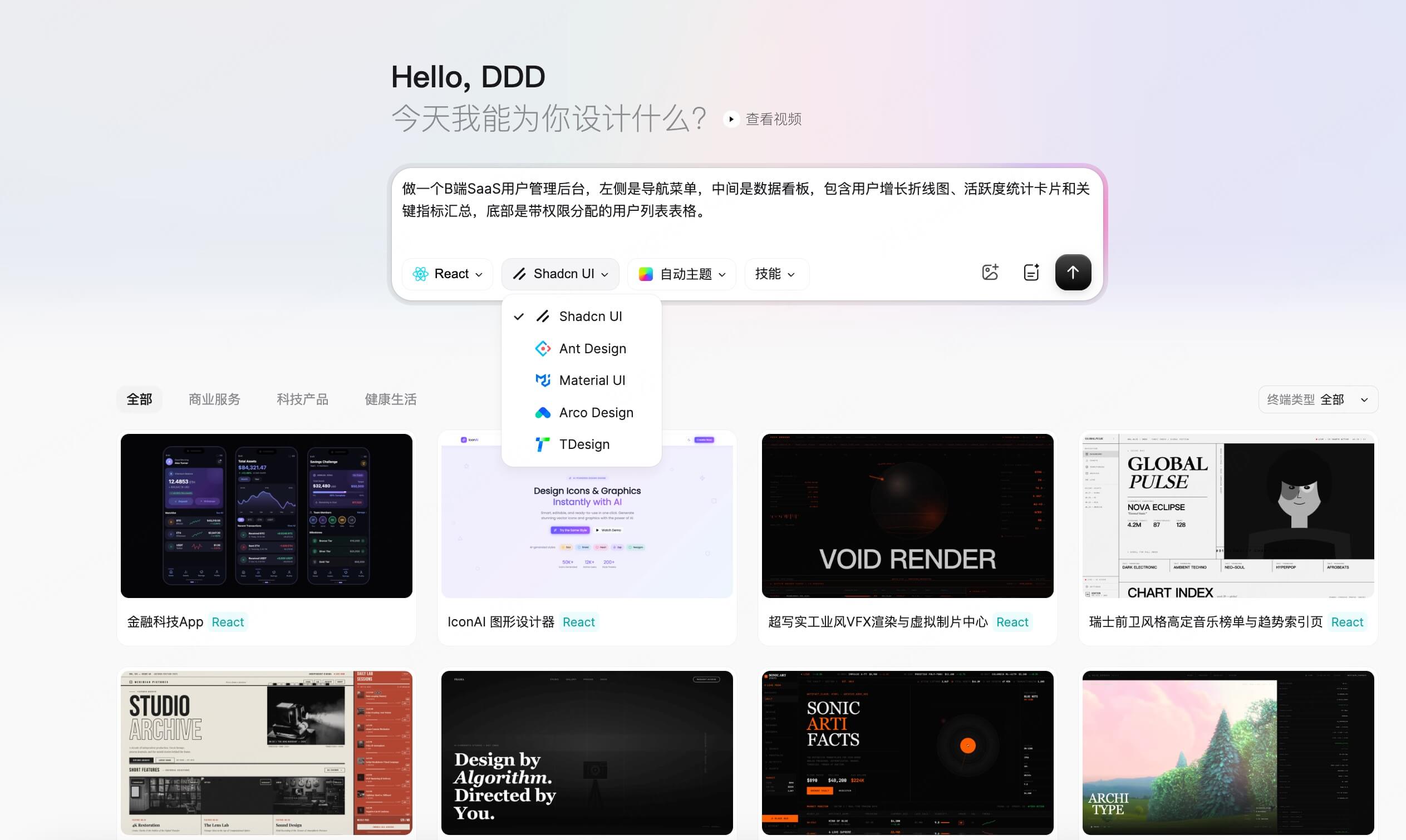Click the IconAI 图形设计器 title text
The width and height of the screenshot is (1406, 840).
coord(500,622)
